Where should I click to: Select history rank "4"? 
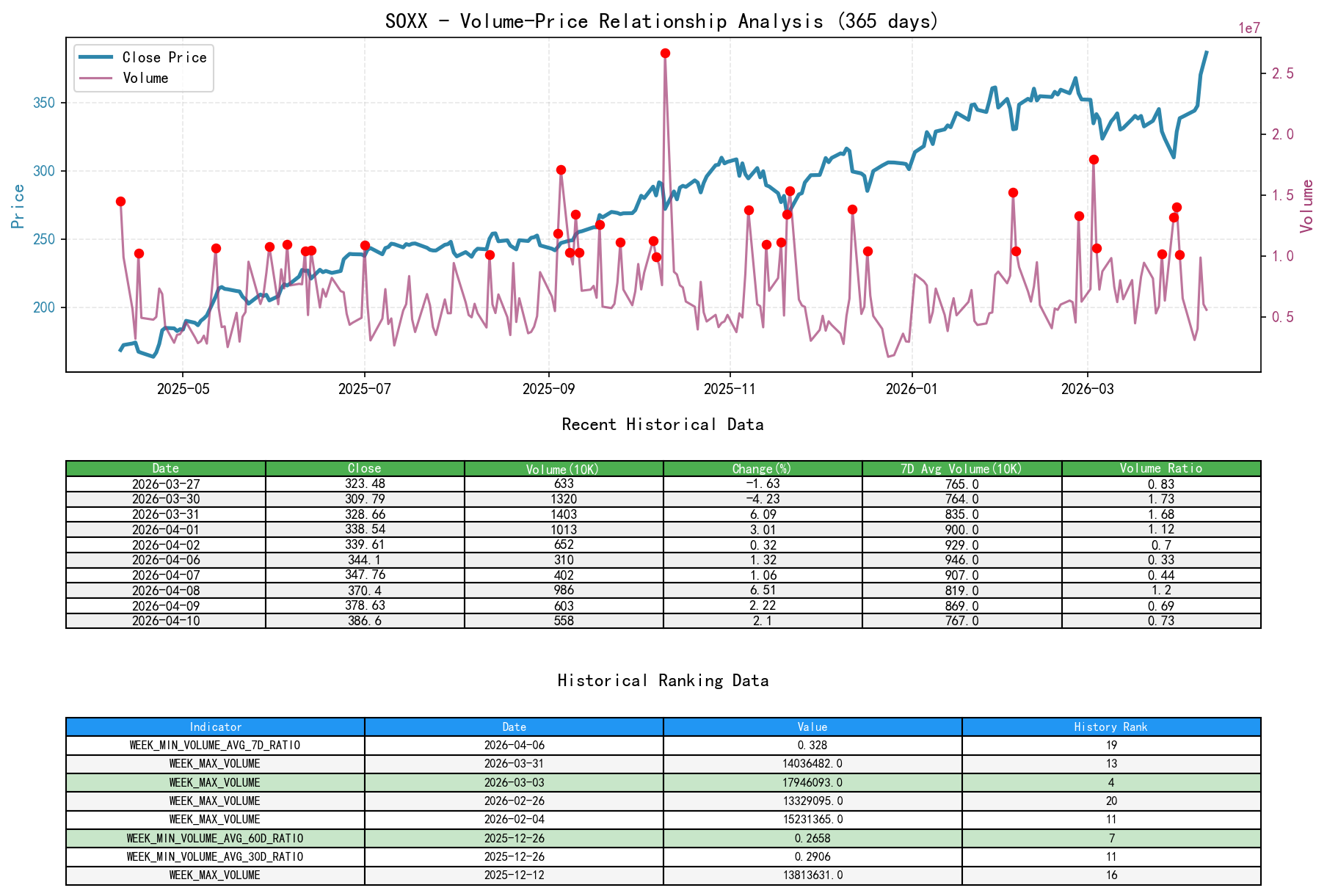[1111, 783]
